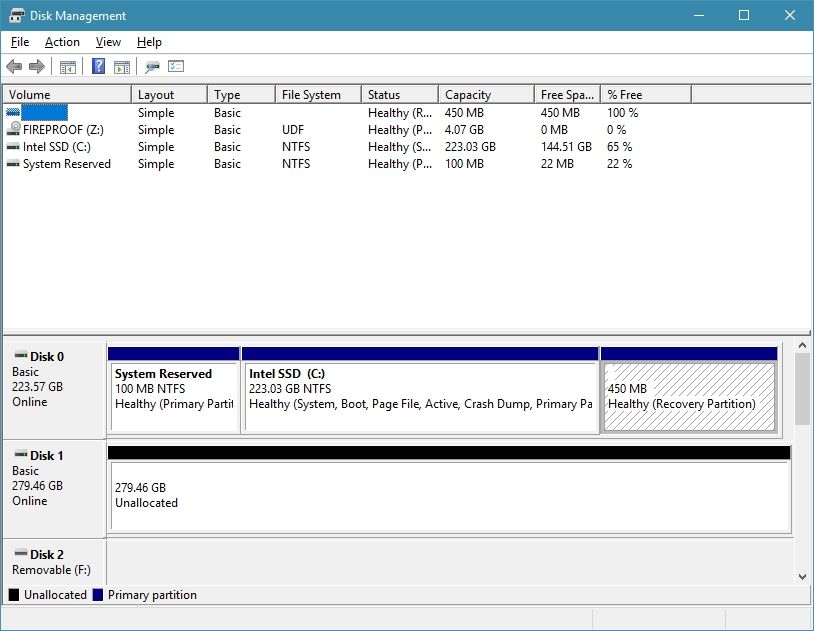This screenshot has height=631, width=814.
Task: Open the File menu
Action: (19, 42)
